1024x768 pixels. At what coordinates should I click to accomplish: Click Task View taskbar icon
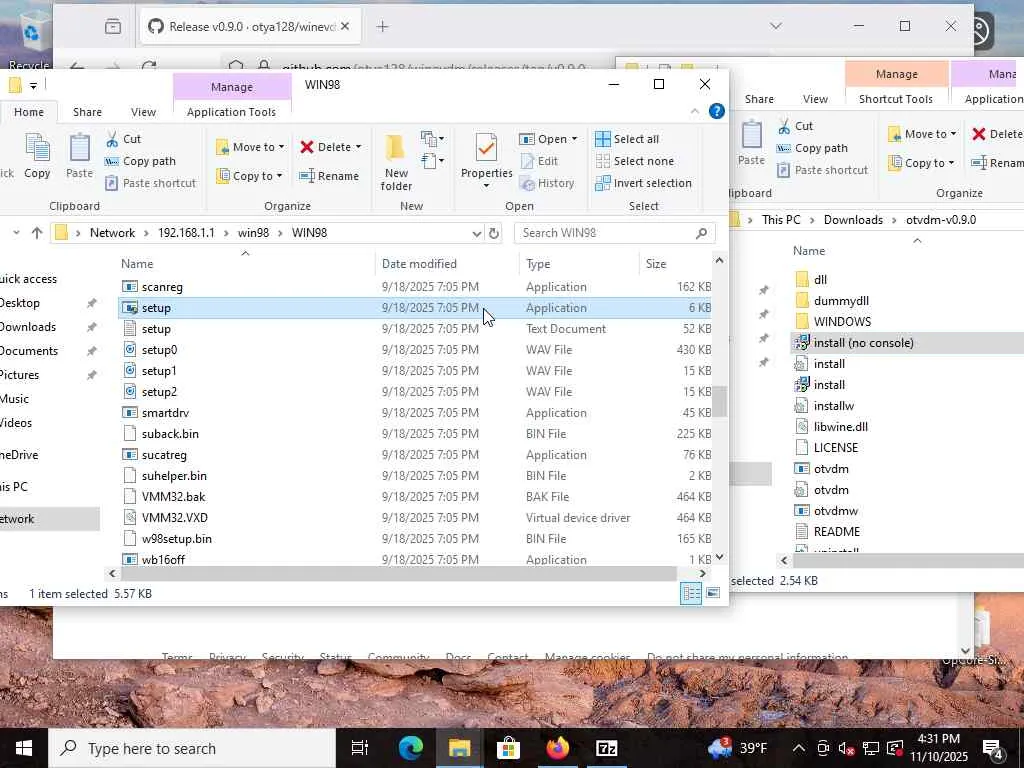point(360,748)
